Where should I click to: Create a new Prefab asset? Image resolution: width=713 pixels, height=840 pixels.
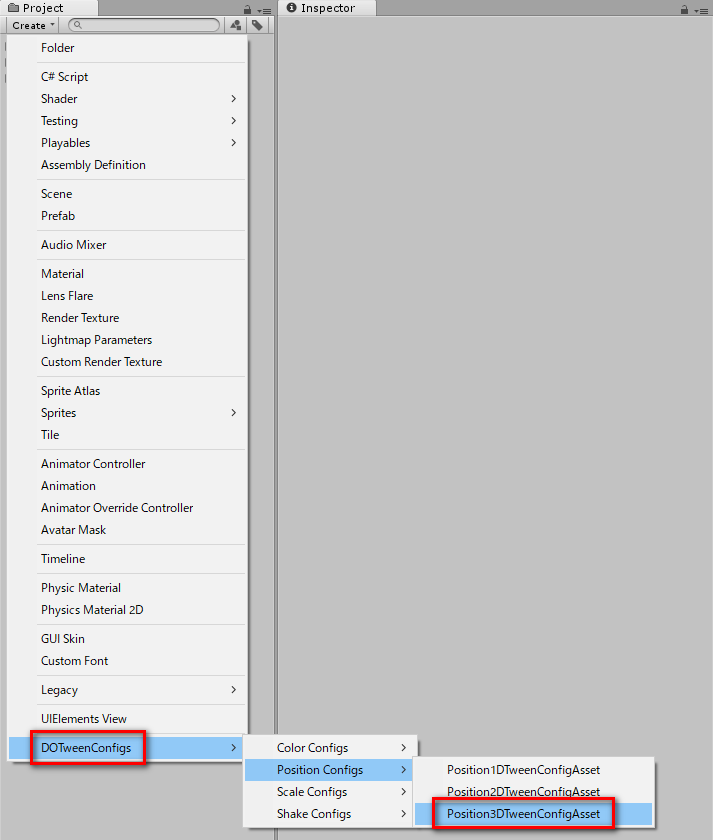pyautogui.click(x=127, y=215)
